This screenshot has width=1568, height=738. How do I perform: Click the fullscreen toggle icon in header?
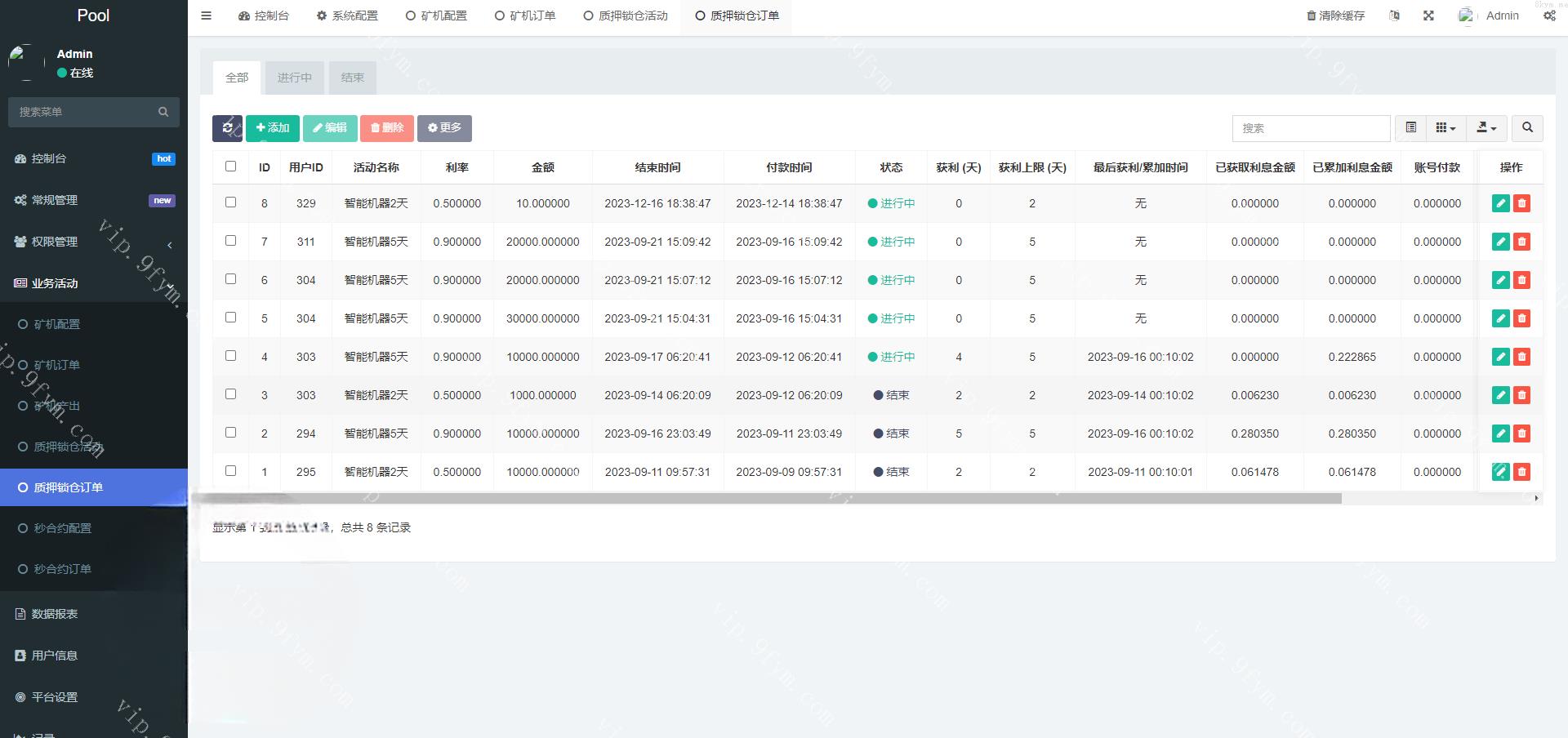1428,16
